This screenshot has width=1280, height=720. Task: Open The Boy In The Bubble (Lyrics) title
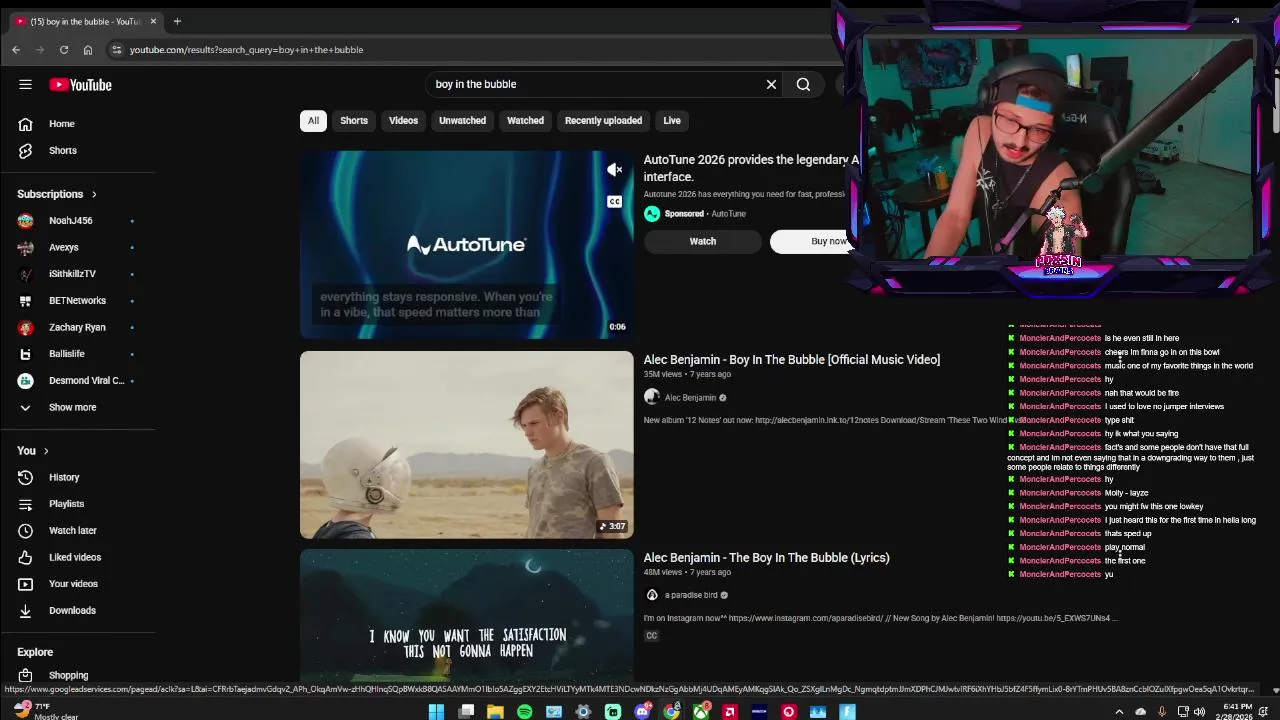click(766, 558)
